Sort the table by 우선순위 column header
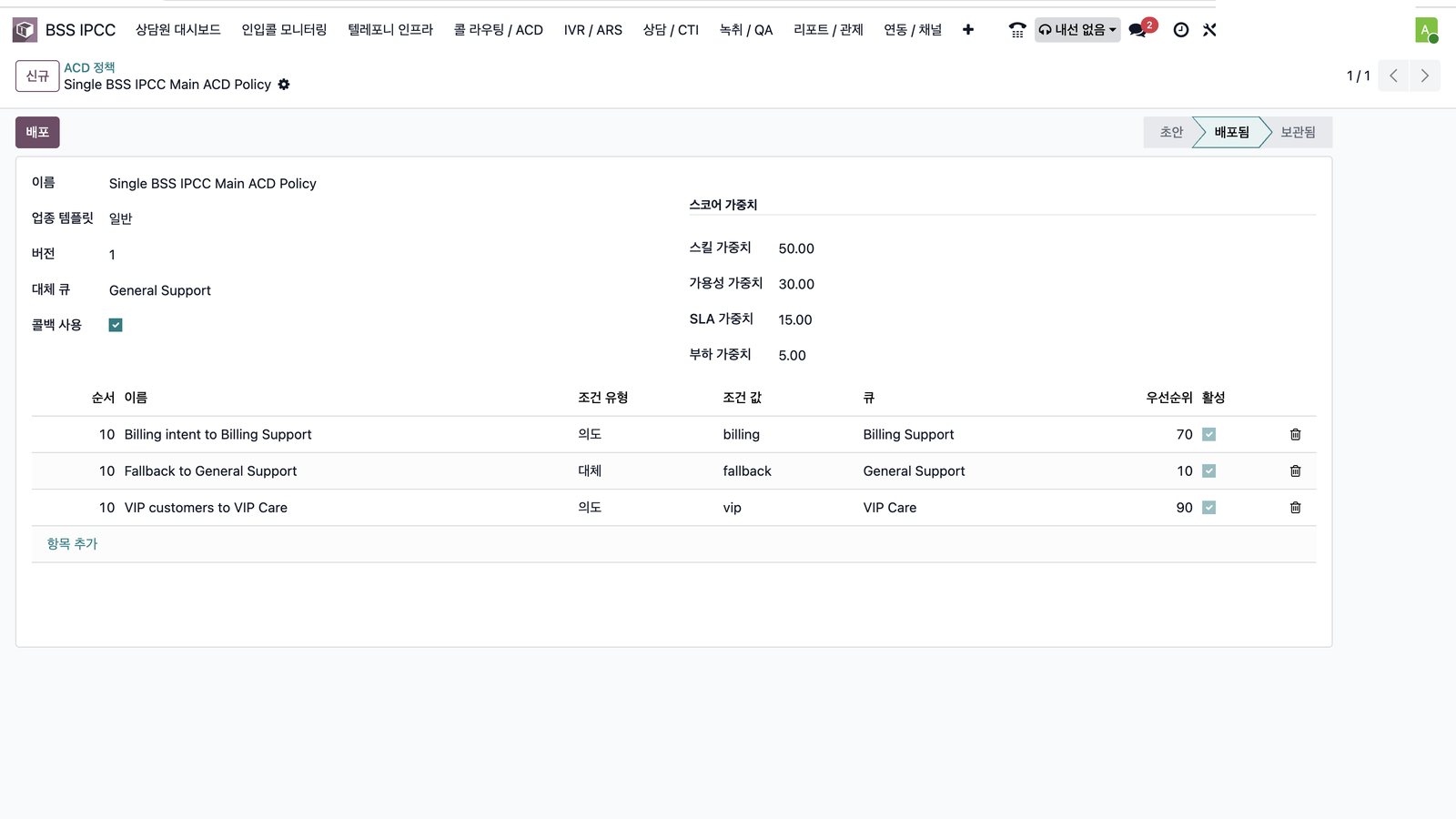 tap(1168, 398)
